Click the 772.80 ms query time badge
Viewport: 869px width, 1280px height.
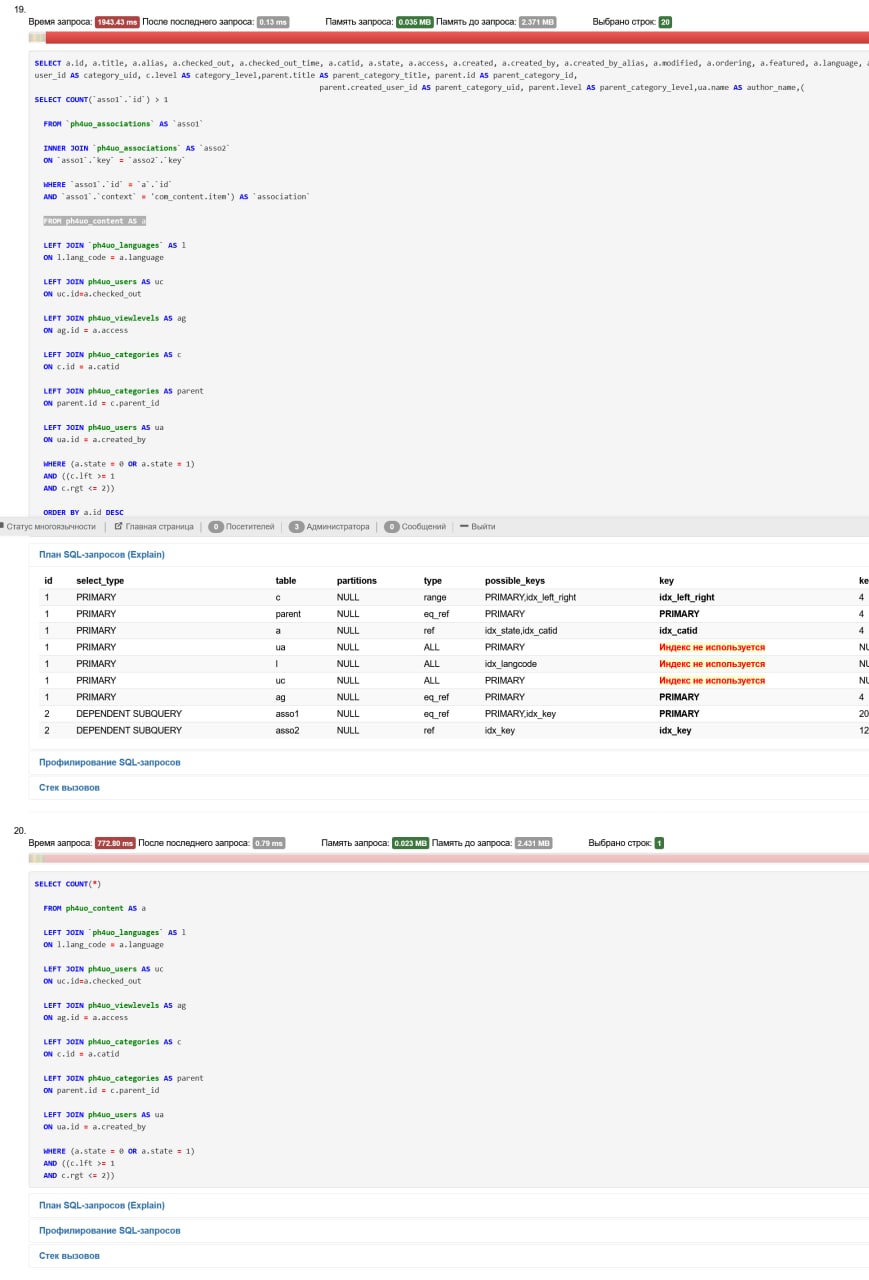pos(115,843)
